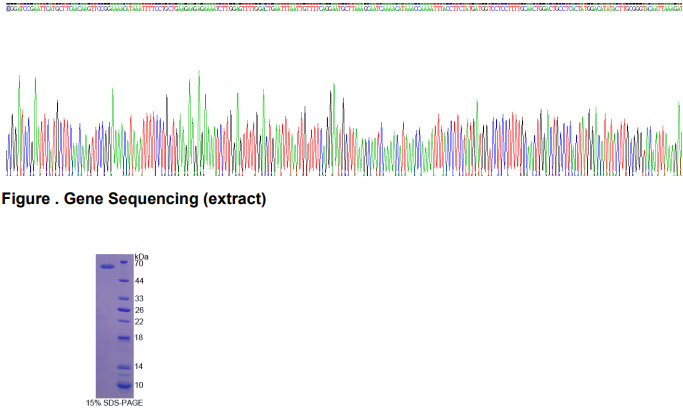Click the nucleotide sequence text line above the chromatogram
This screenshot has height=410, width=683.
click(x=343, y=8)
